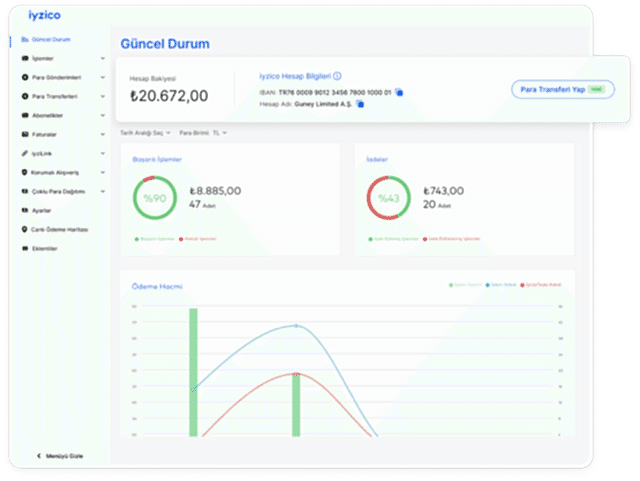Open the Eklentiler menu item
This screenshot has width=640, height=481.
(x=44, y=248)
